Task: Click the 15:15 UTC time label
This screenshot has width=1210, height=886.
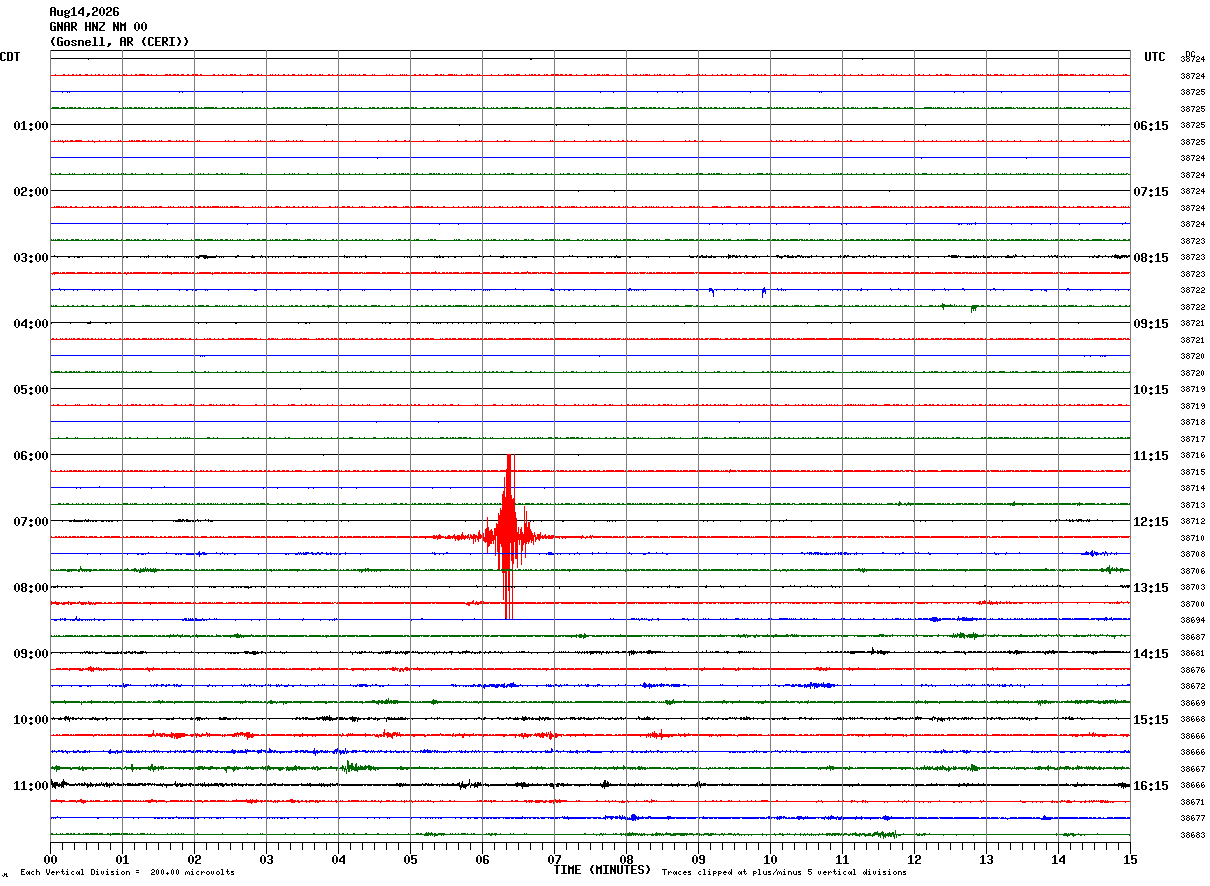Action: [x=1150, y=720]
